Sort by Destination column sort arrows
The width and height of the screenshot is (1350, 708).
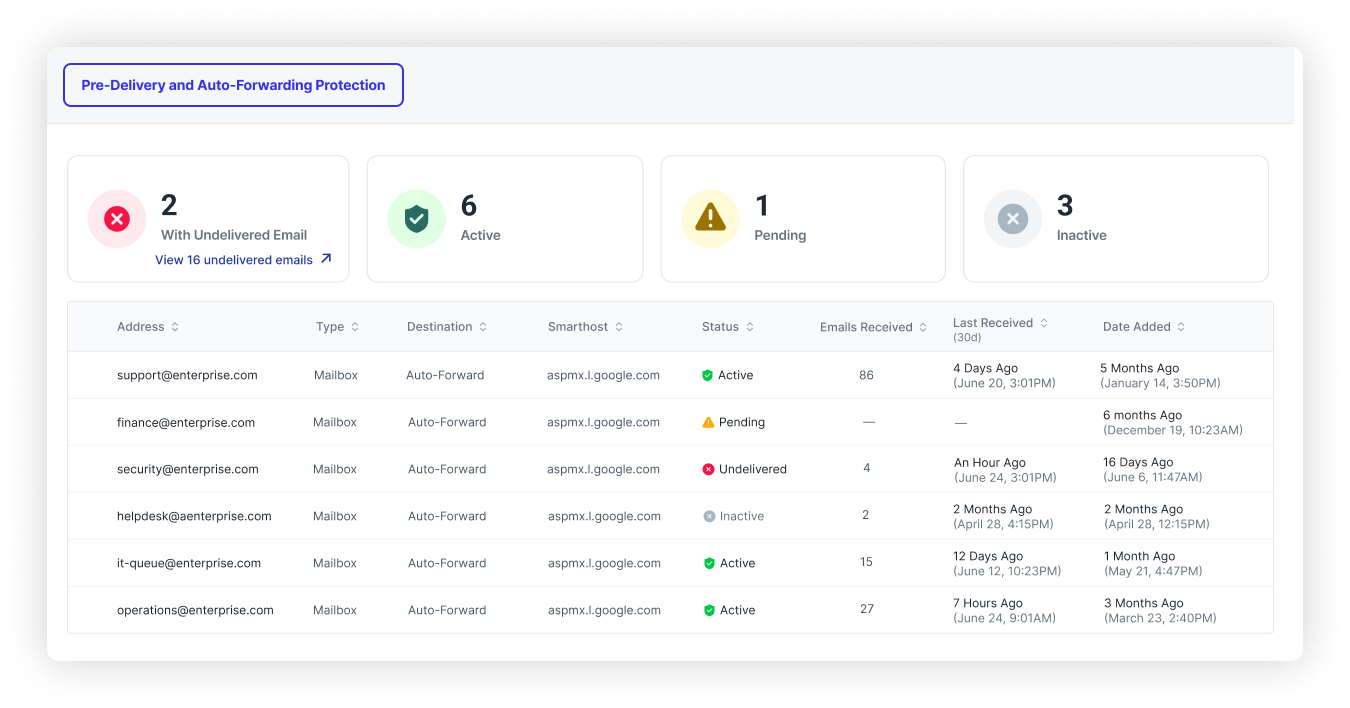click(483, 327)
